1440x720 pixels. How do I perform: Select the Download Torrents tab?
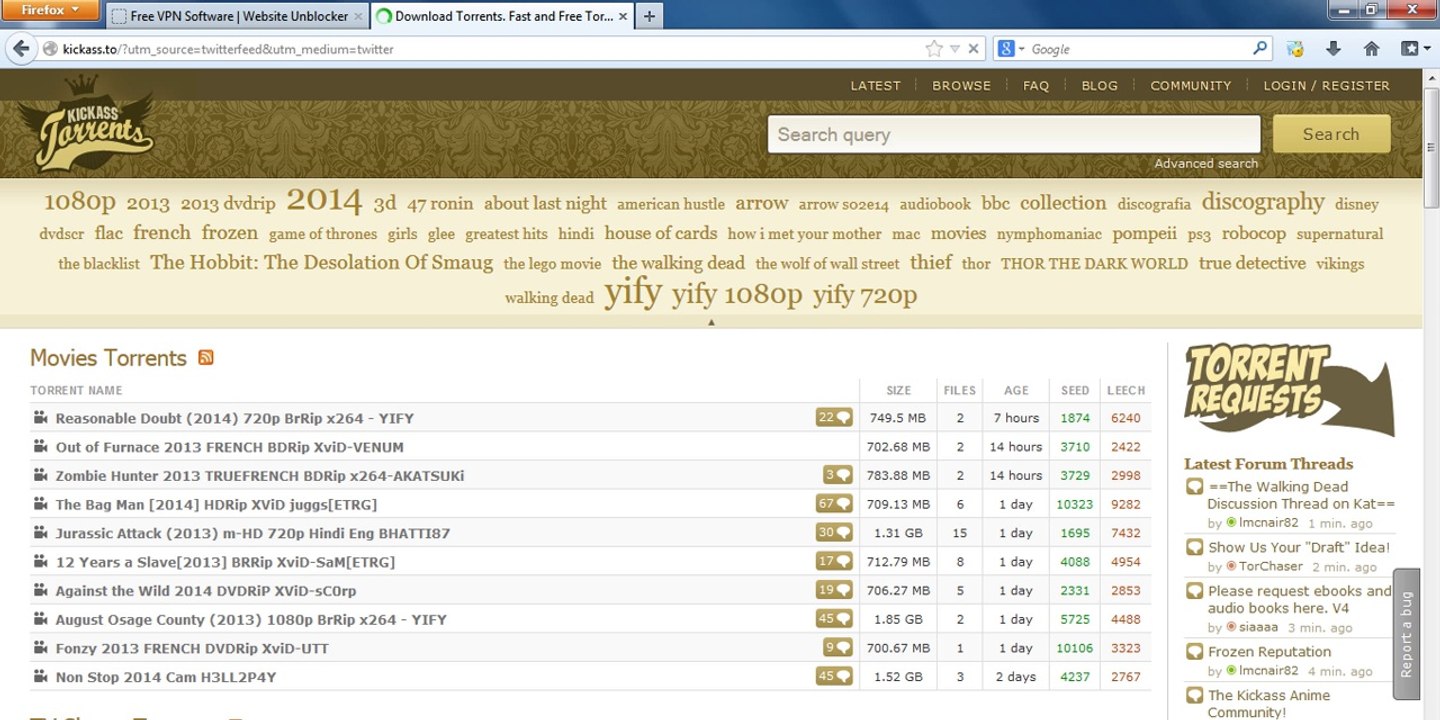[502, 16]
